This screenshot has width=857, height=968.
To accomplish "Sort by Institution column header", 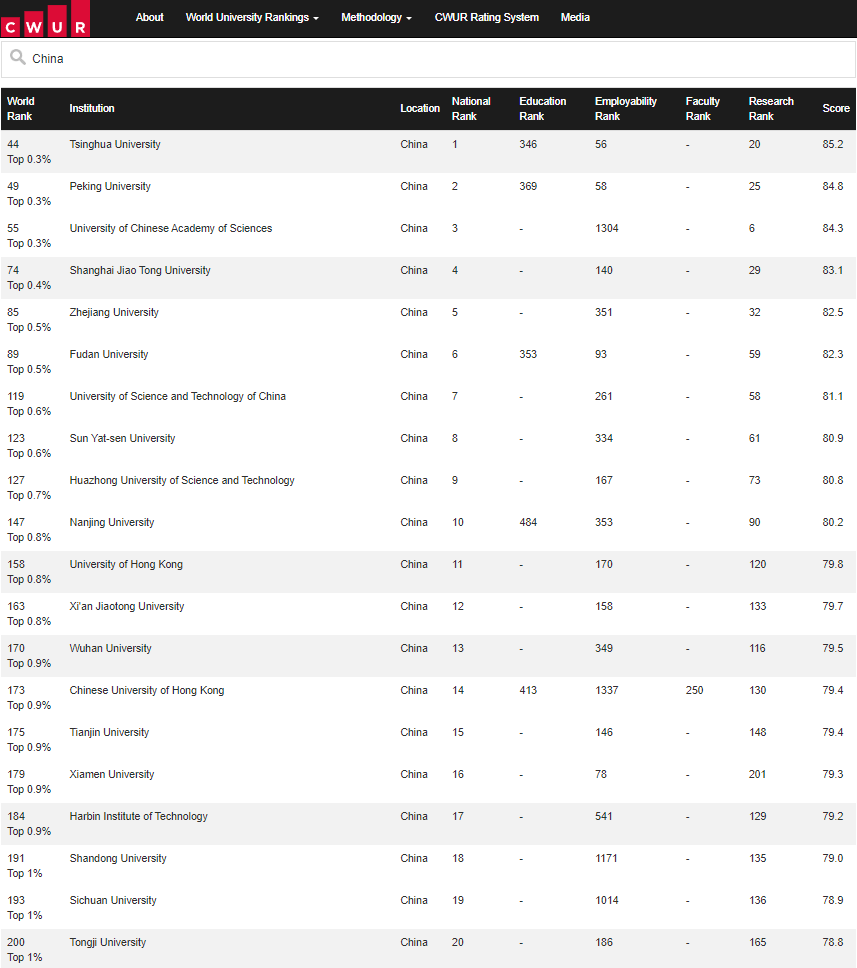I will 92,109.
